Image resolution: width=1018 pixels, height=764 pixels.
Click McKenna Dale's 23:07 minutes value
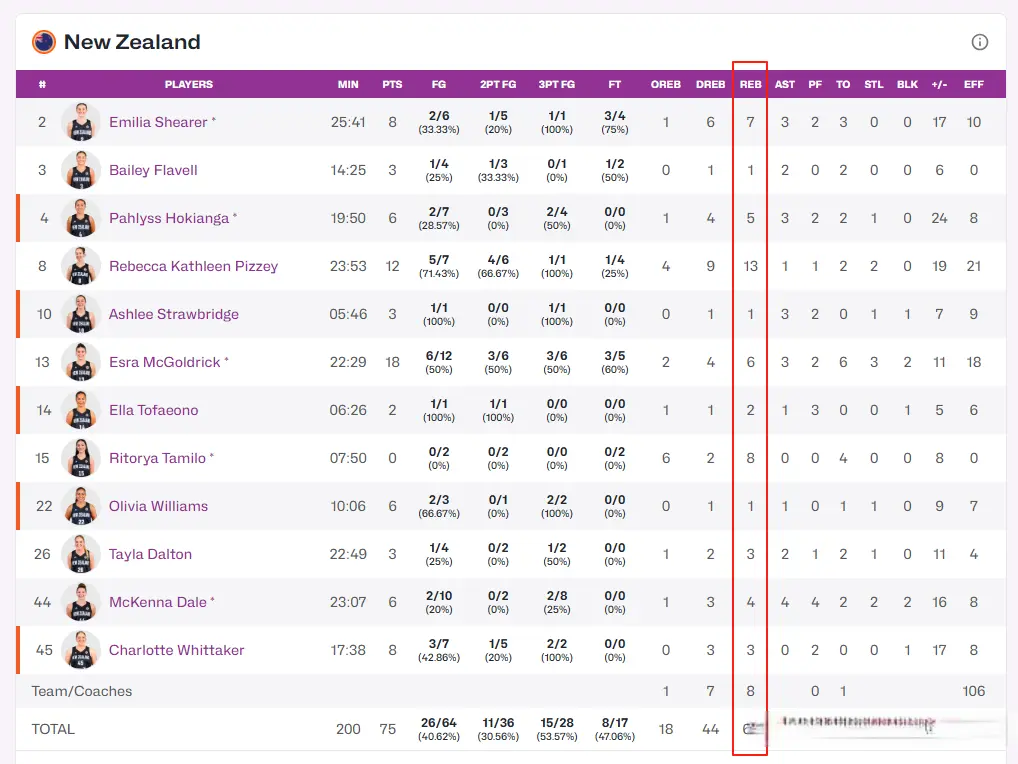(348, 602)
